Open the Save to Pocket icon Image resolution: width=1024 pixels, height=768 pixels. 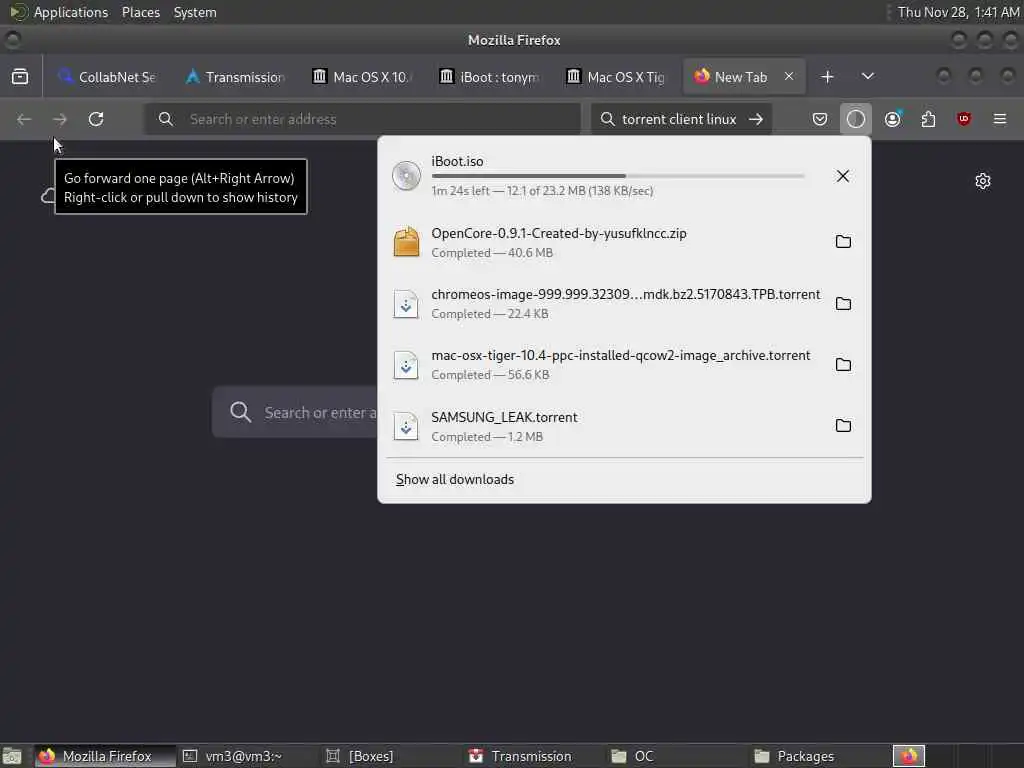(x=820, y=119)
